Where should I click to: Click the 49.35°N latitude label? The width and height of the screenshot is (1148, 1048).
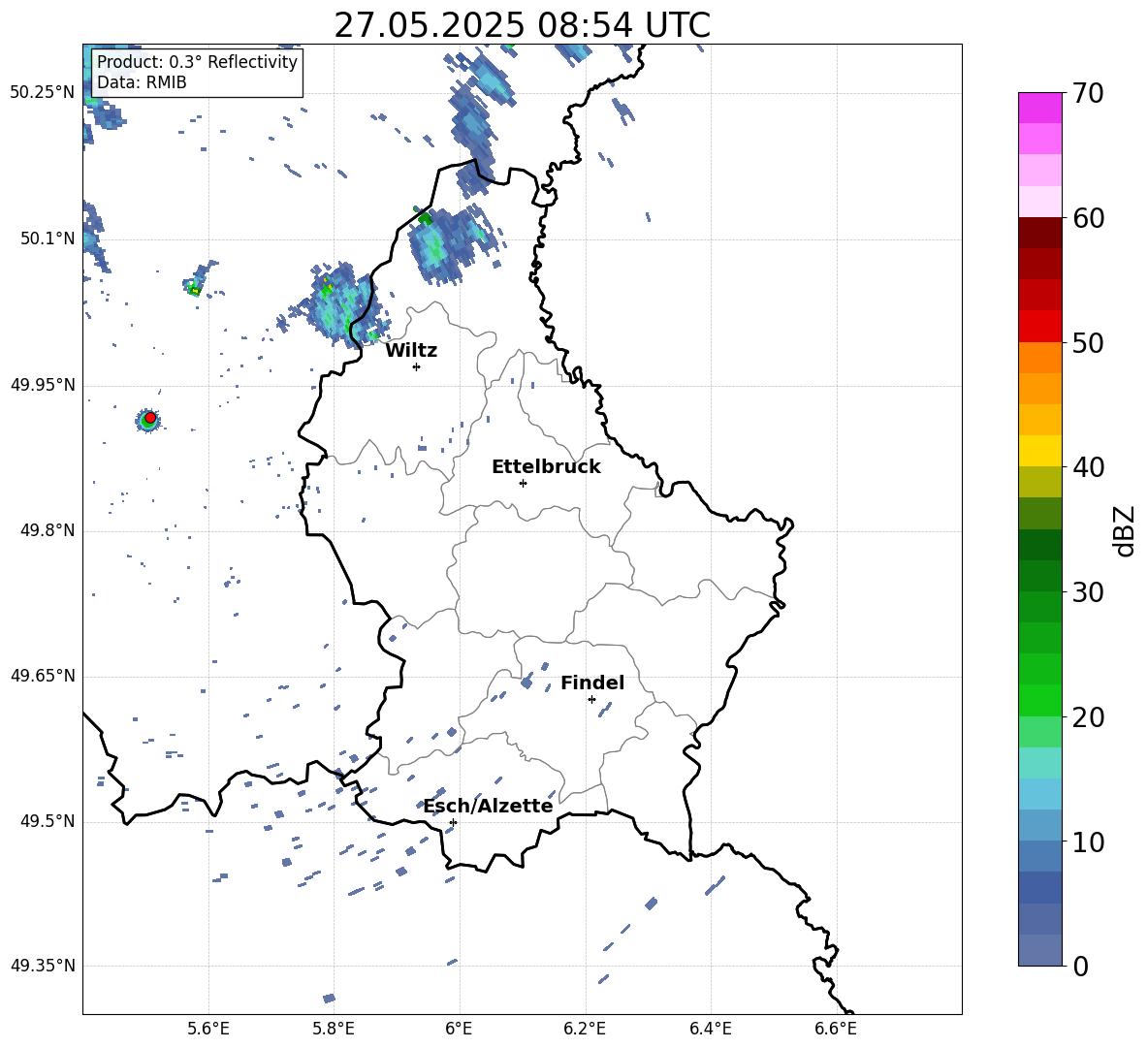coord(42,966)
